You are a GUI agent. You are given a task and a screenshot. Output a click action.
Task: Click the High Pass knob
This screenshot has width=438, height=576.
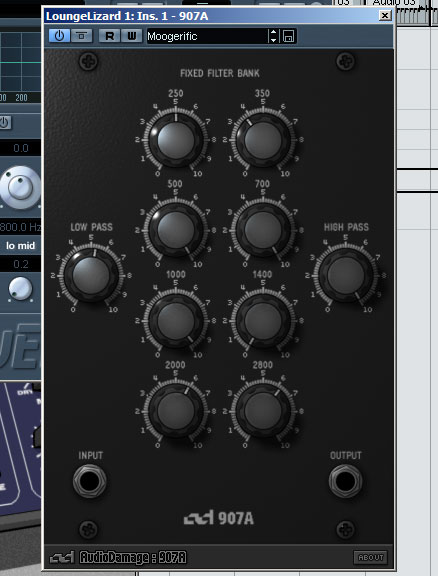click(346, 276)
